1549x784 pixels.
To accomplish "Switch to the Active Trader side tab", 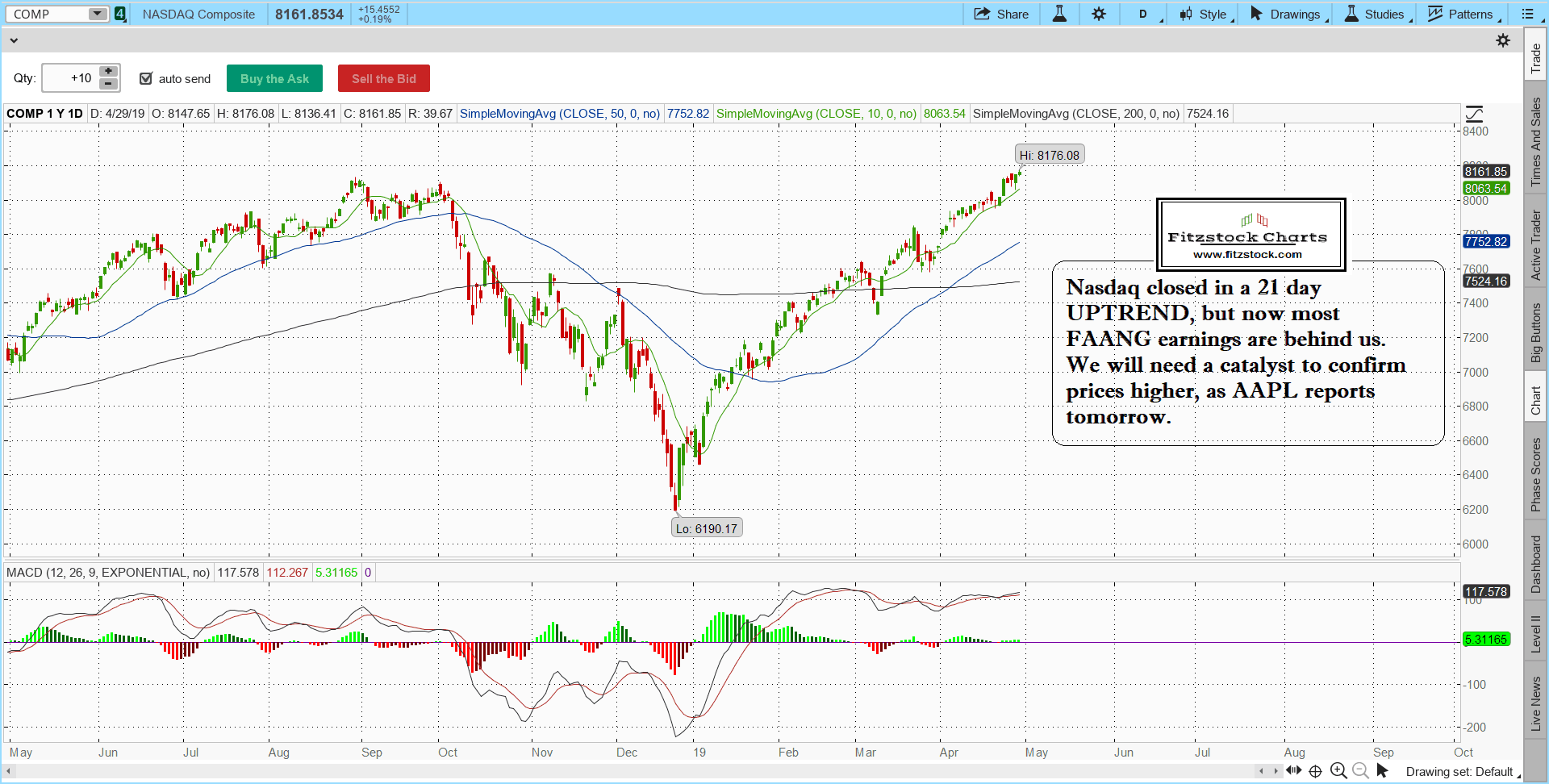I will point(1536,245).
